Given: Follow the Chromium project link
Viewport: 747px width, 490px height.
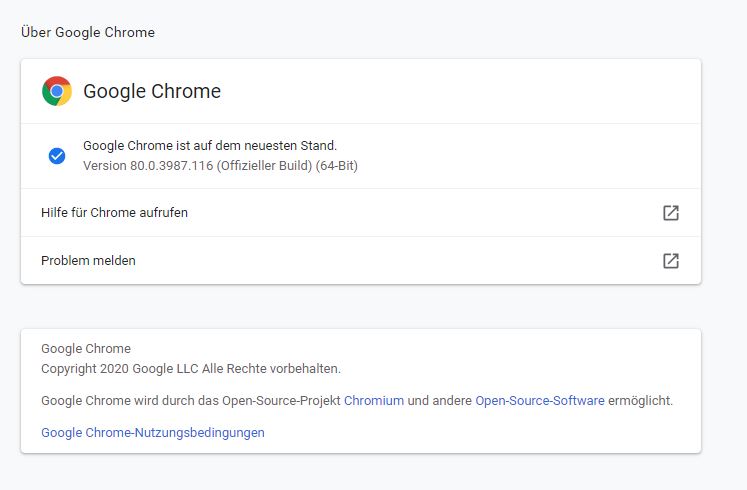Looking at the screenshot, I should tap(374, 401).
